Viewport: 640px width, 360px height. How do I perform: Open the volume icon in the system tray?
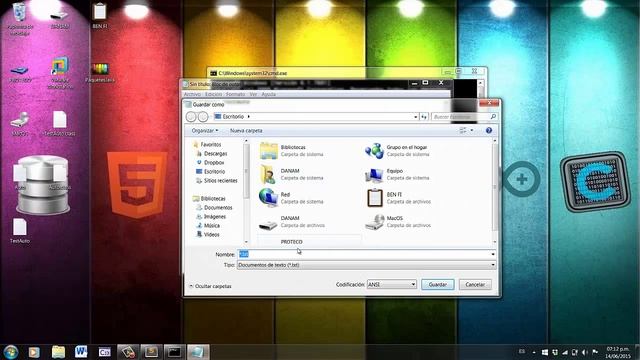click(x=584, y=352)
